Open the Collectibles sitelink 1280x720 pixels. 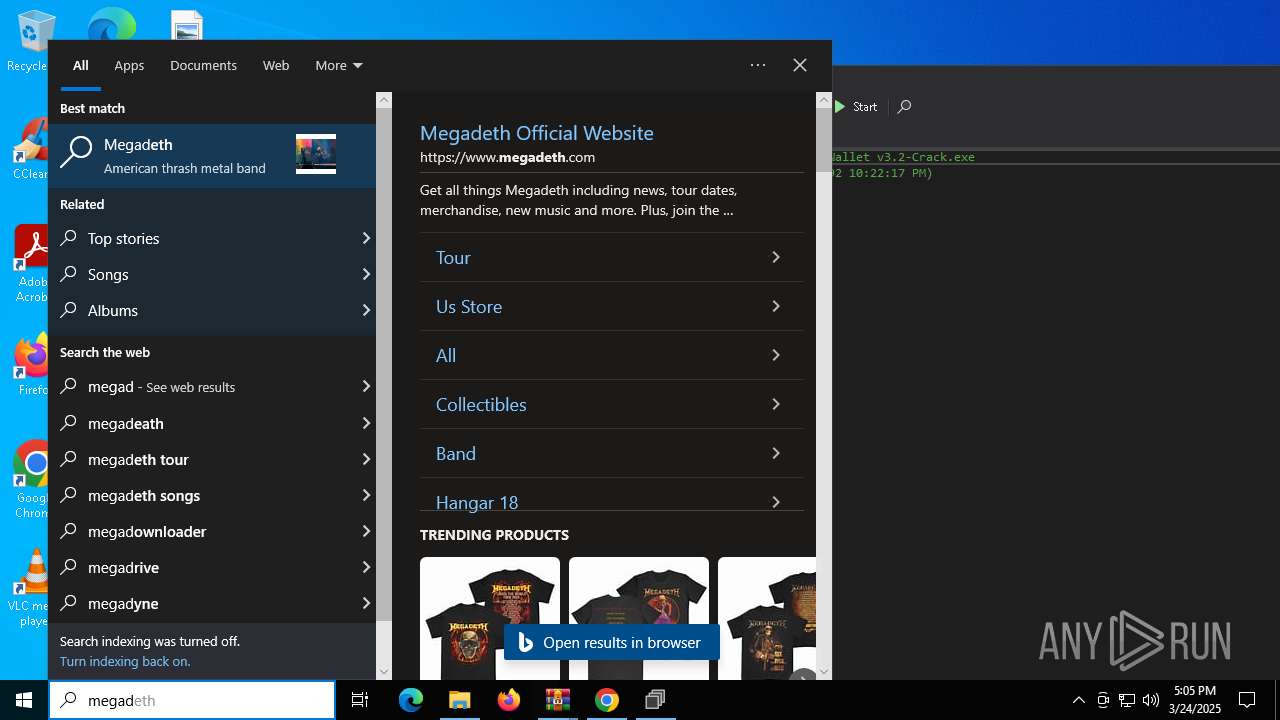(612, 404)
